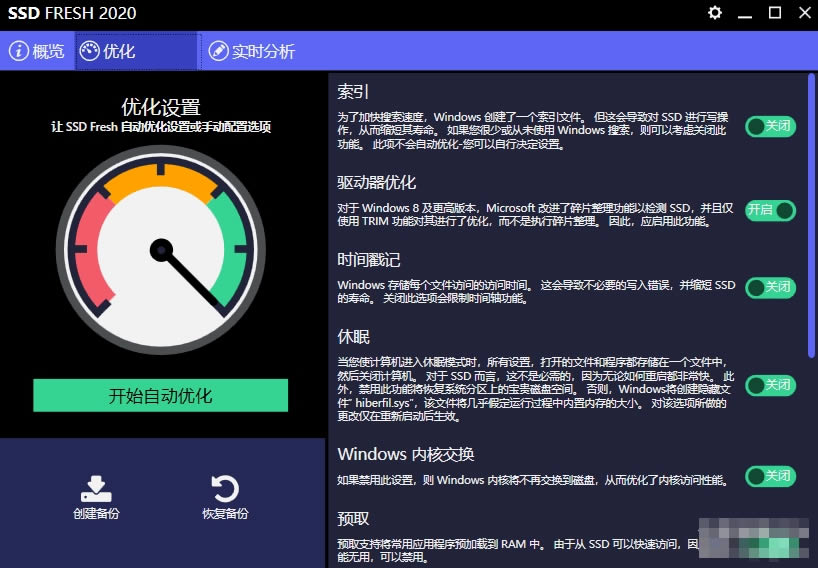Click the 休眠 heading
The width and height of the screenshot is (818, 568).
coord(353,336)
